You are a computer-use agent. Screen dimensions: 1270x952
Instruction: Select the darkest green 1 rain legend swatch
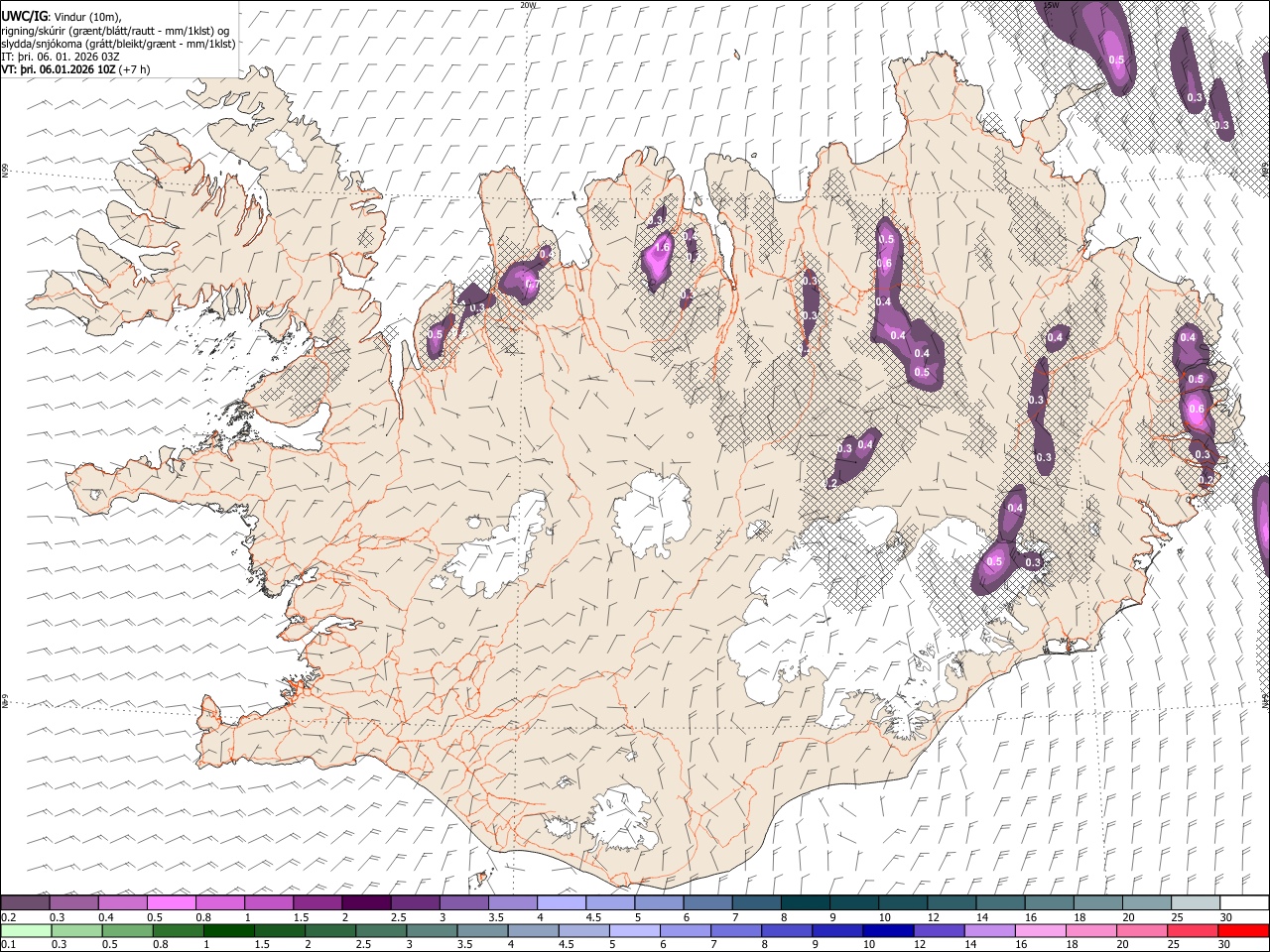228,930
